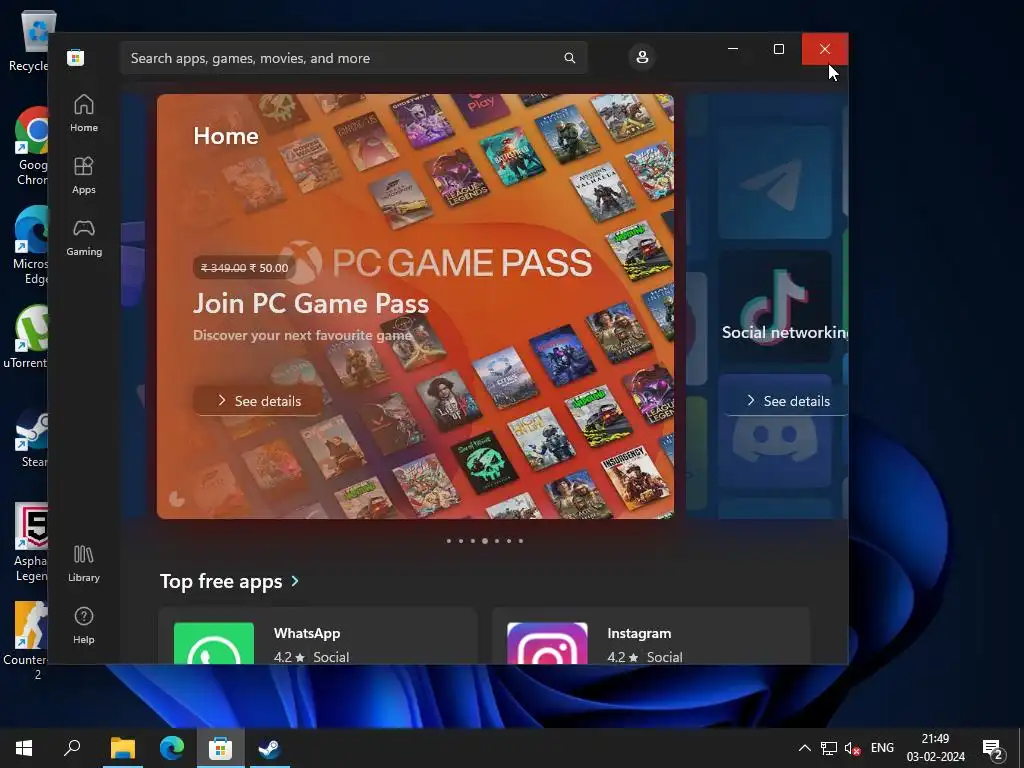Open the Windows Start menu
The height and width of the screenshot is (768, 1024).
pos(24,748)
